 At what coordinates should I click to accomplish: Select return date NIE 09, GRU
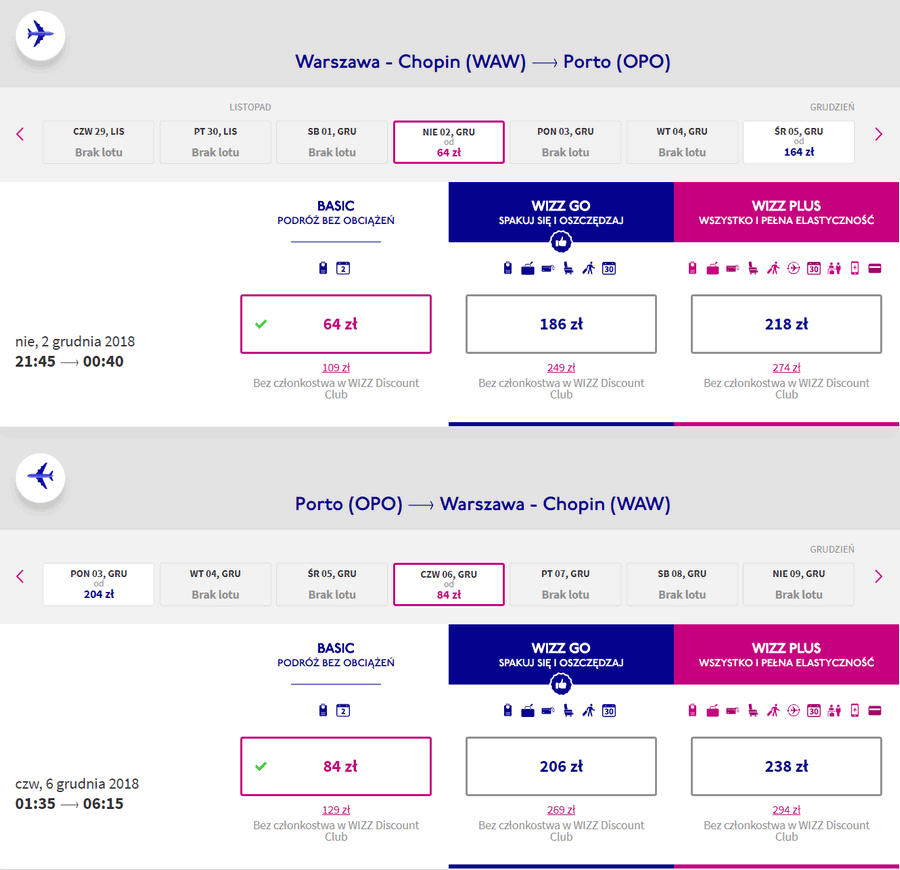tap(798, 584)
